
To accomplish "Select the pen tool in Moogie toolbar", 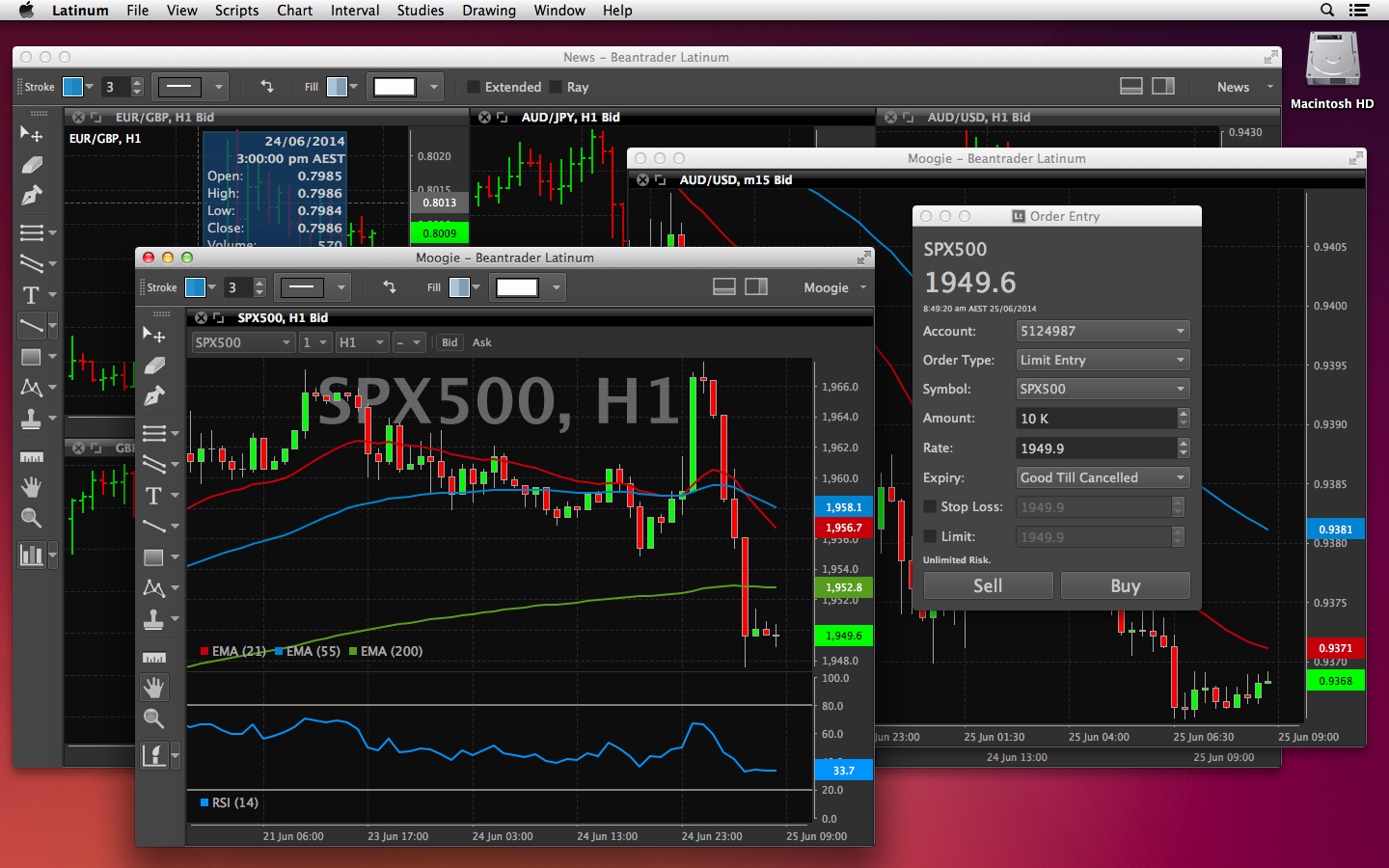I will [154, 396].
